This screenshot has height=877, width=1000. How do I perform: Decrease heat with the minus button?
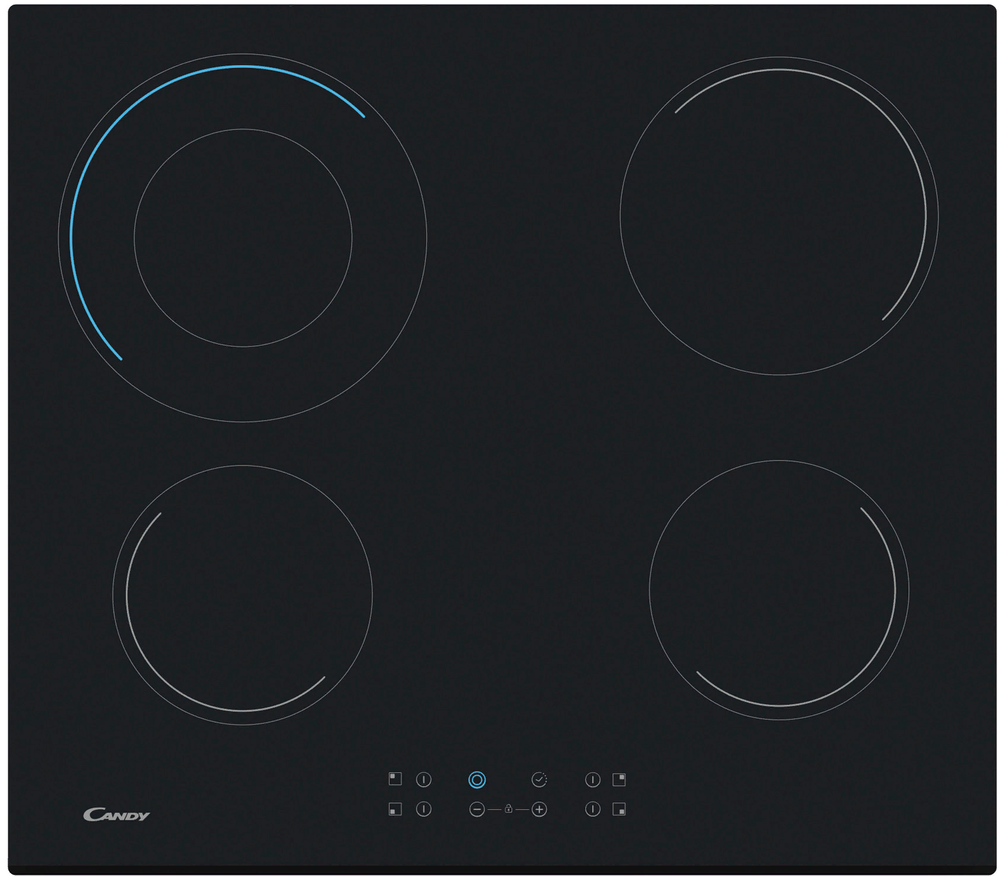click(x=477, y=809)
